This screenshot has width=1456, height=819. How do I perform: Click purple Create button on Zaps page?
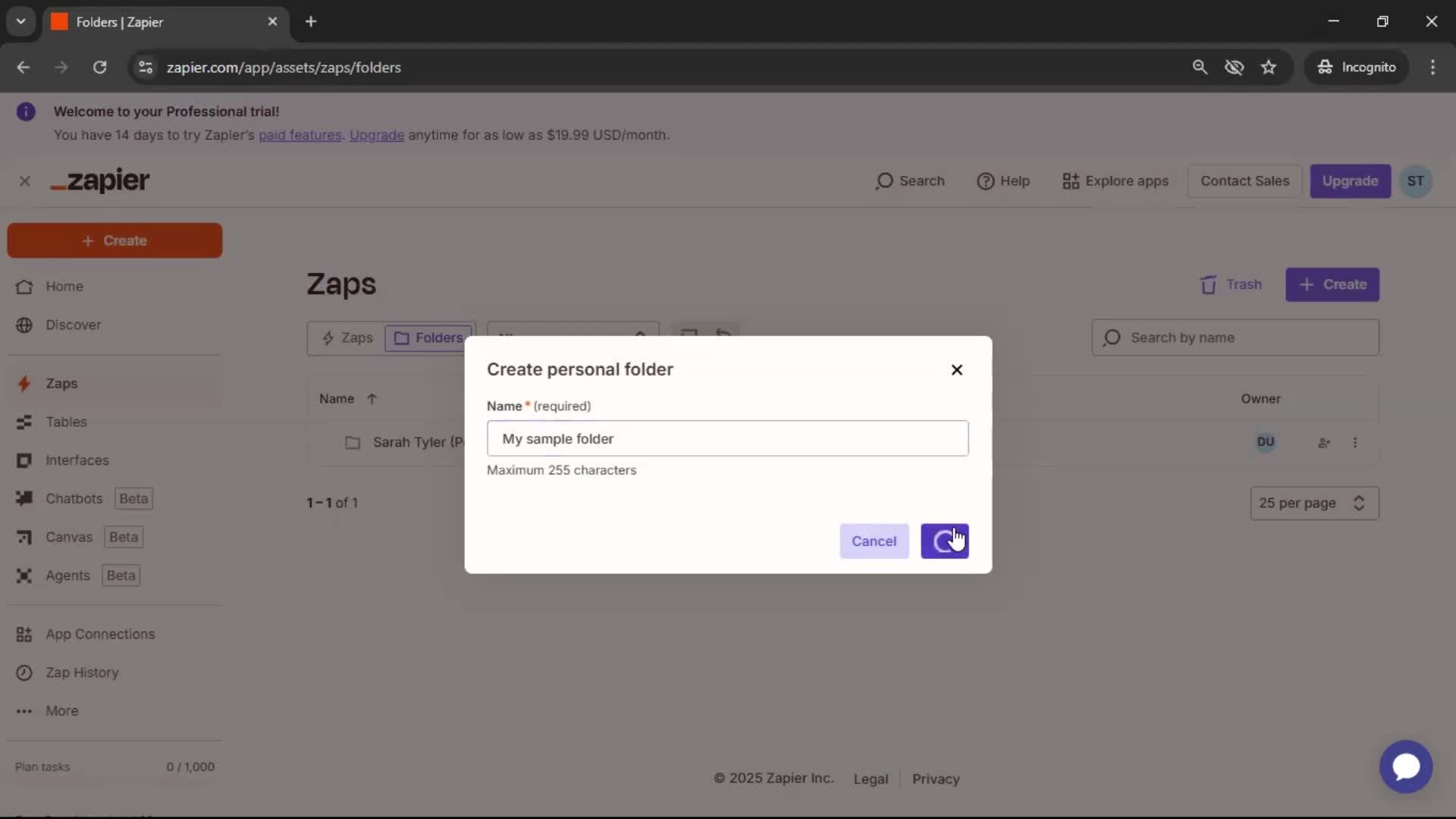tap(1332, 284)
